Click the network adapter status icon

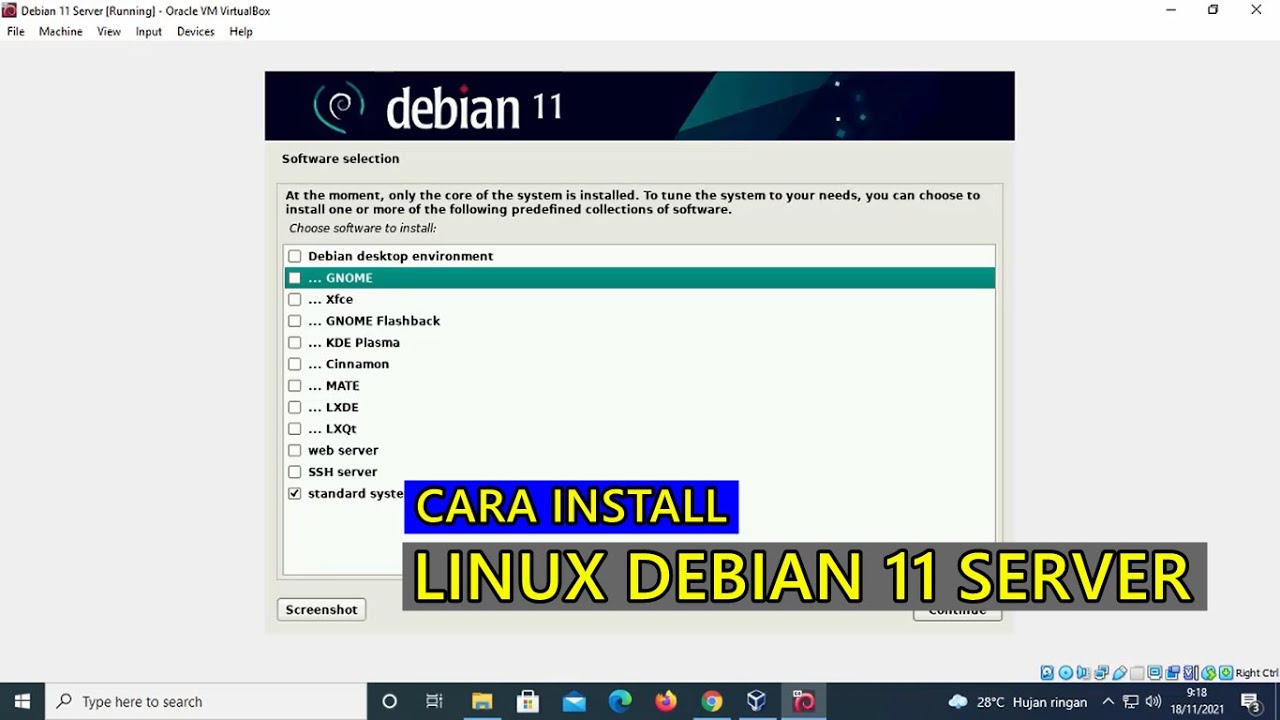click(1101, 673)
